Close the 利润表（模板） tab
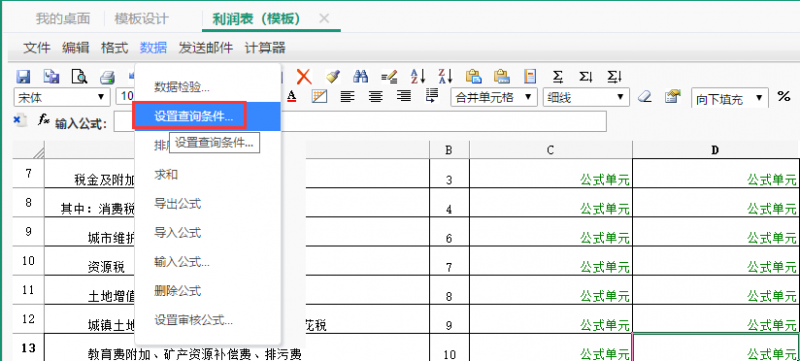800x361 pixels. (x=324, y=19)
